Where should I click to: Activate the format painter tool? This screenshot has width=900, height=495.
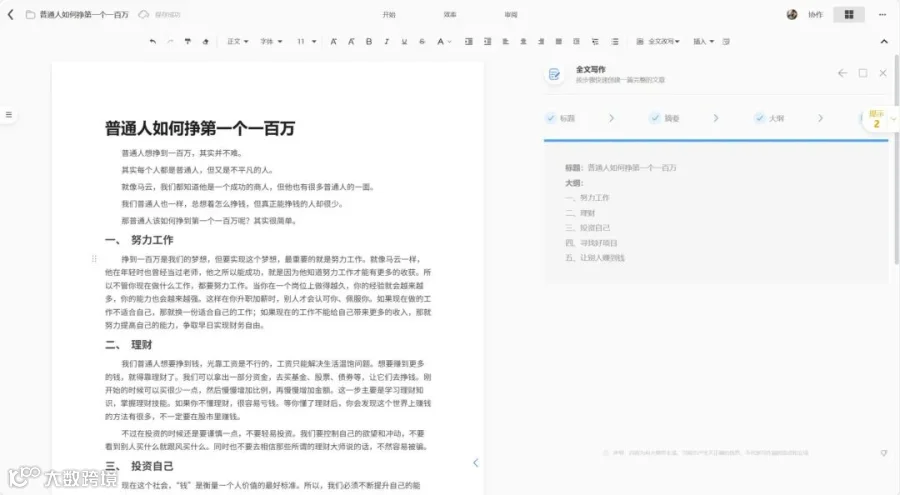pos(188,41)
